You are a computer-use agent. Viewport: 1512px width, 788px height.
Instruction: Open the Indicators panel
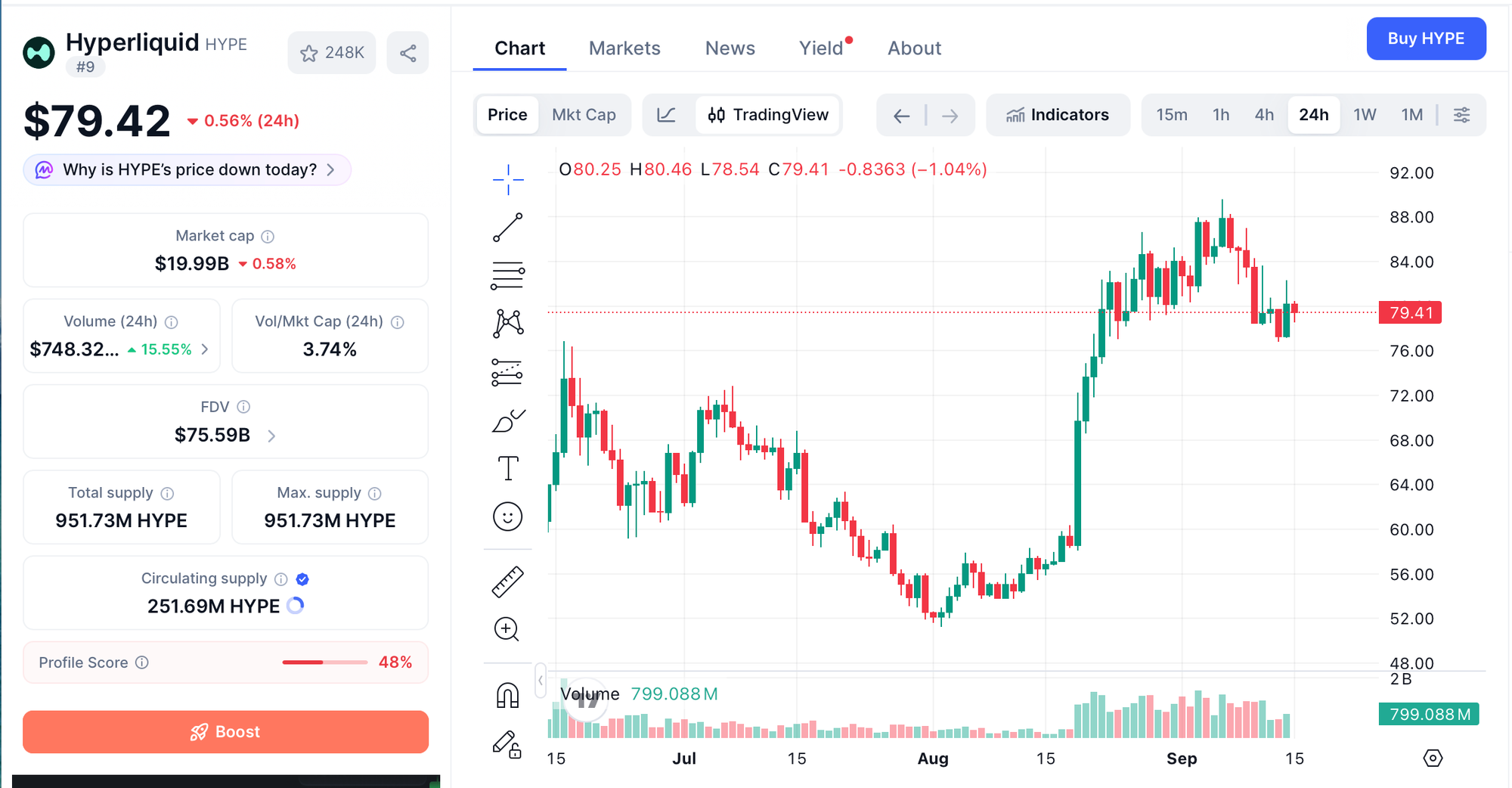1058,115
